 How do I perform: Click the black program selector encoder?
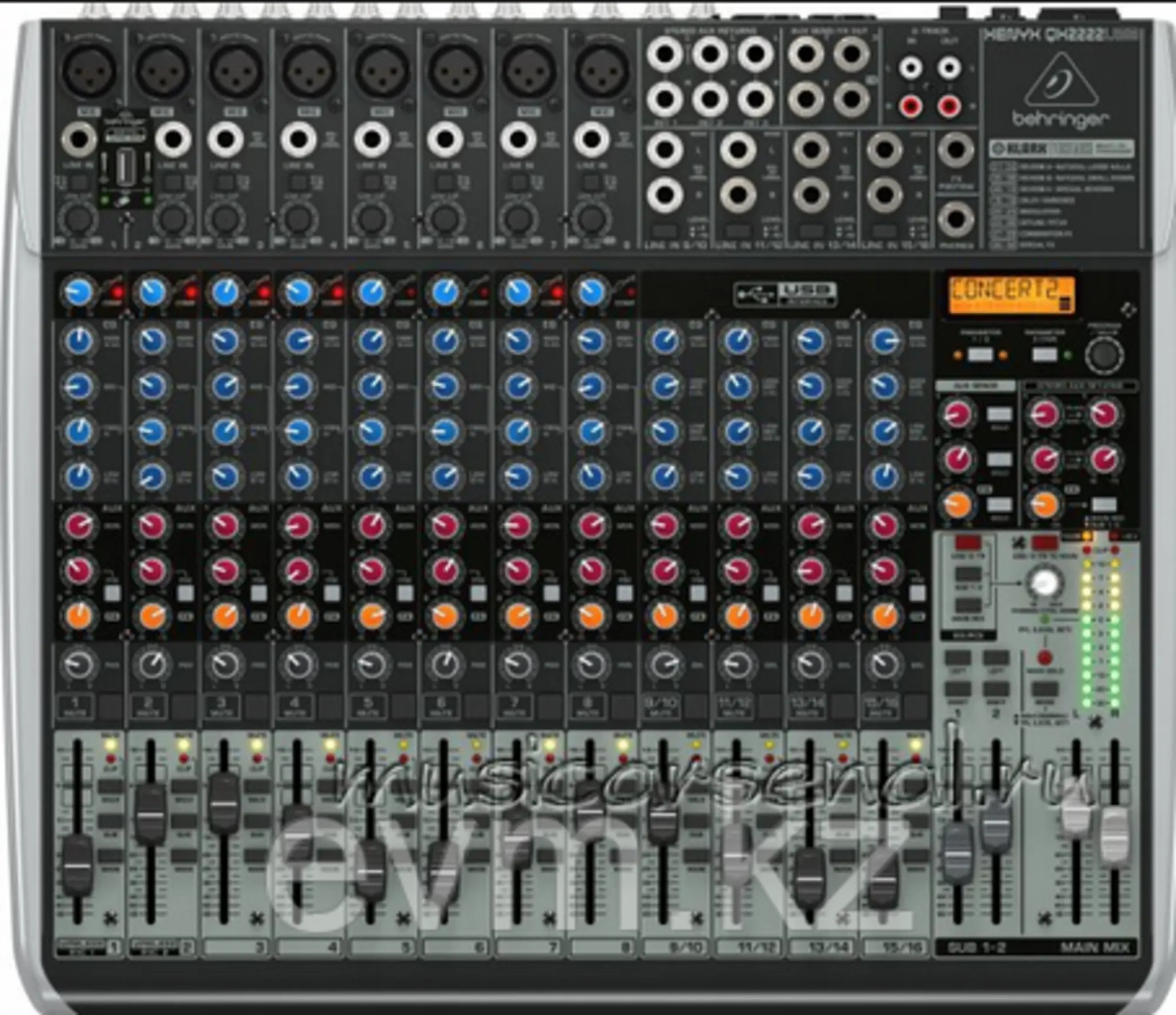point(1104,355)
